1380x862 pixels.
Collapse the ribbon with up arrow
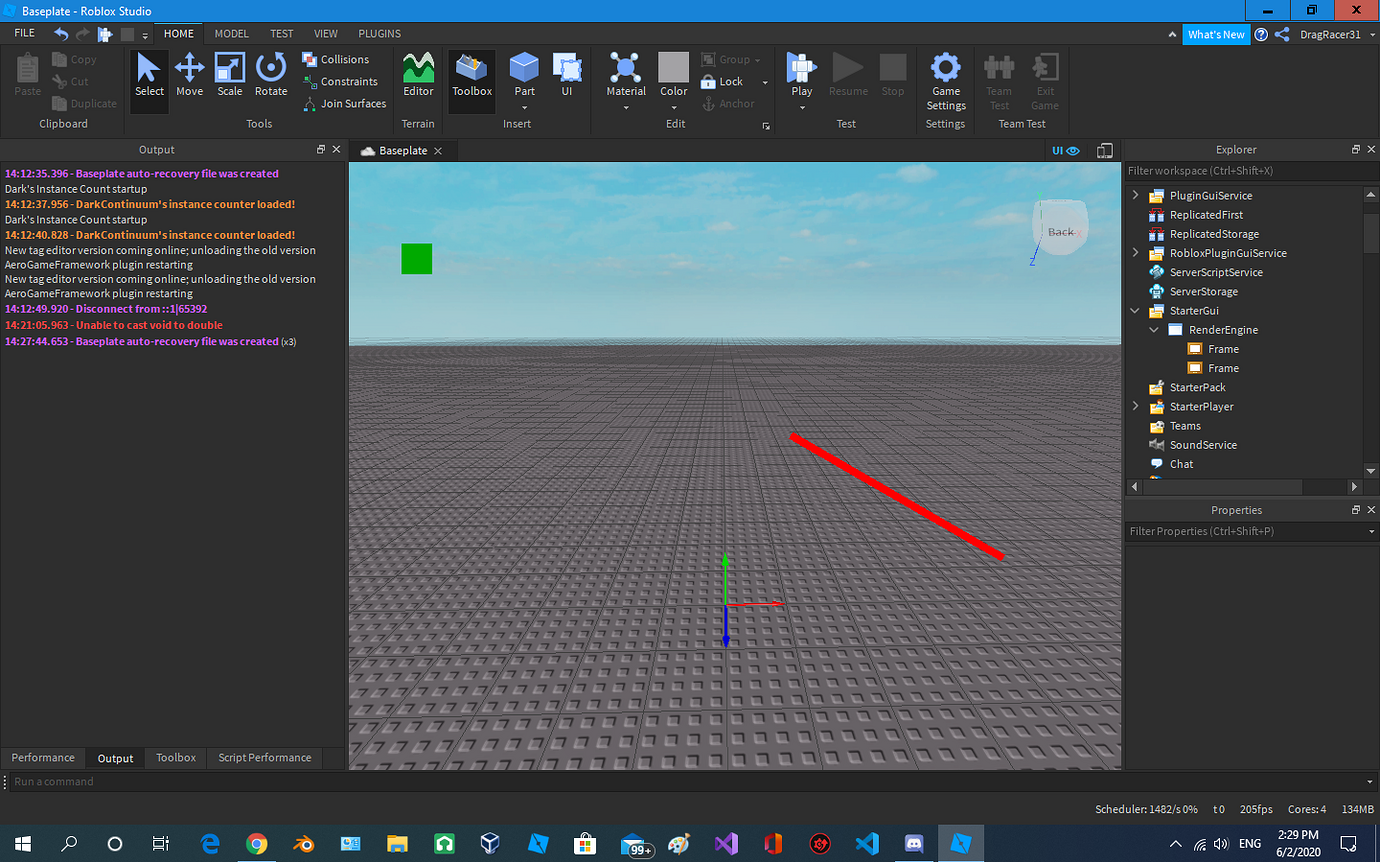(x=1174, y=34)
